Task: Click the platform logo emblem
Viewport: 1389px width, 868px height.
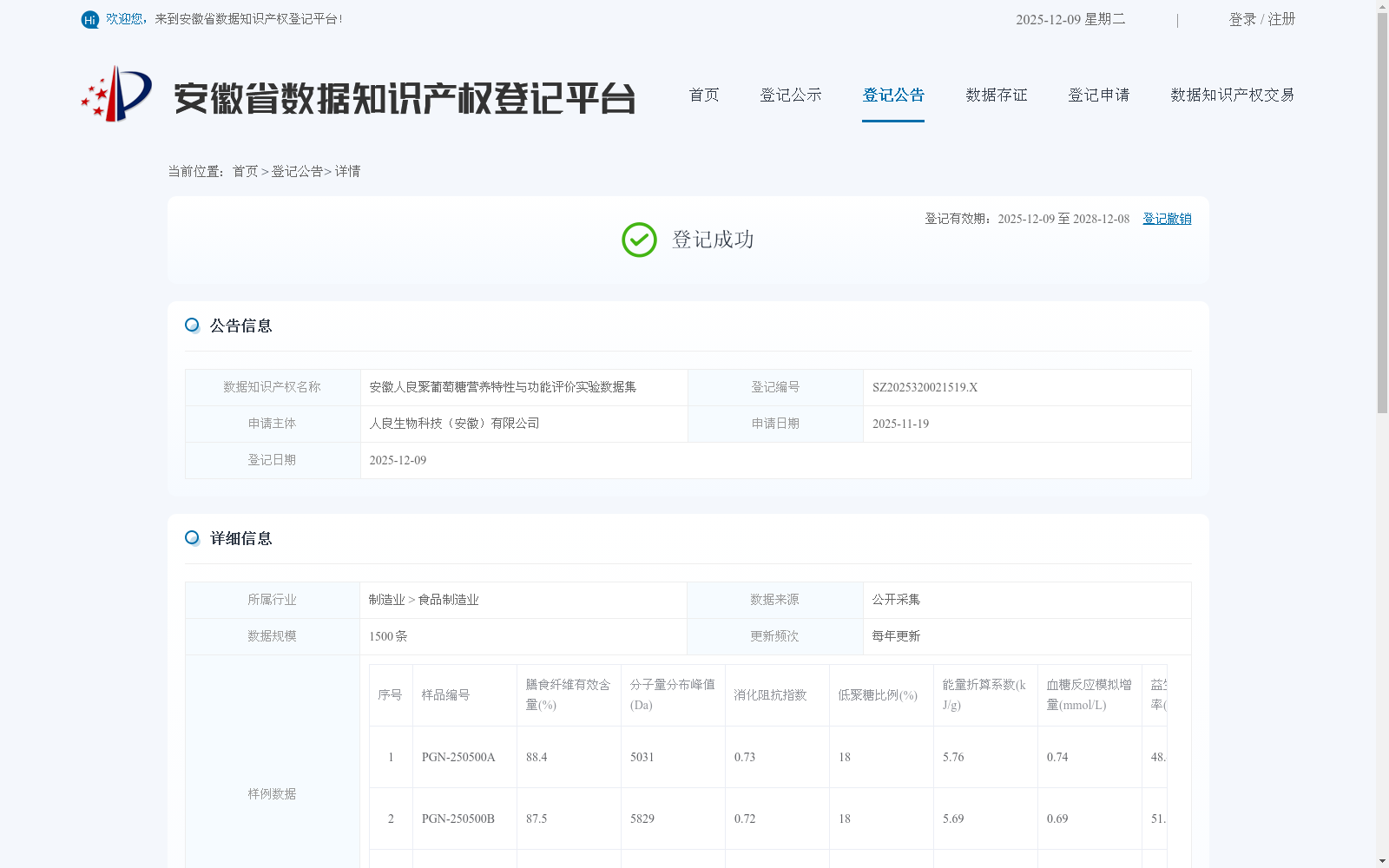Action: click(x=116, y=94)
